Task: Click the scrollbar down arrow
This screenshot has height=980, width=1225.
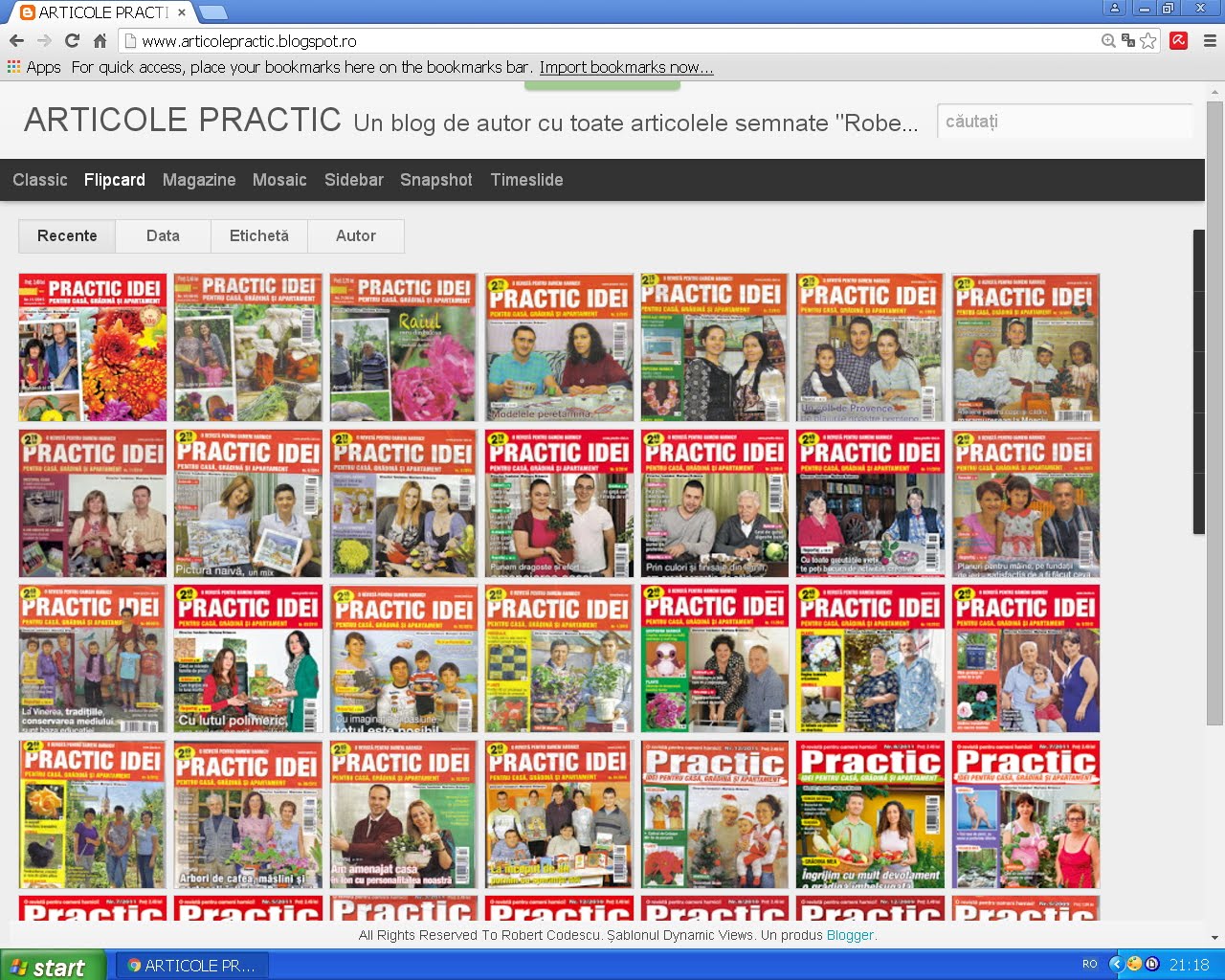Action: pyautogui.click(x=1214, y=938)
